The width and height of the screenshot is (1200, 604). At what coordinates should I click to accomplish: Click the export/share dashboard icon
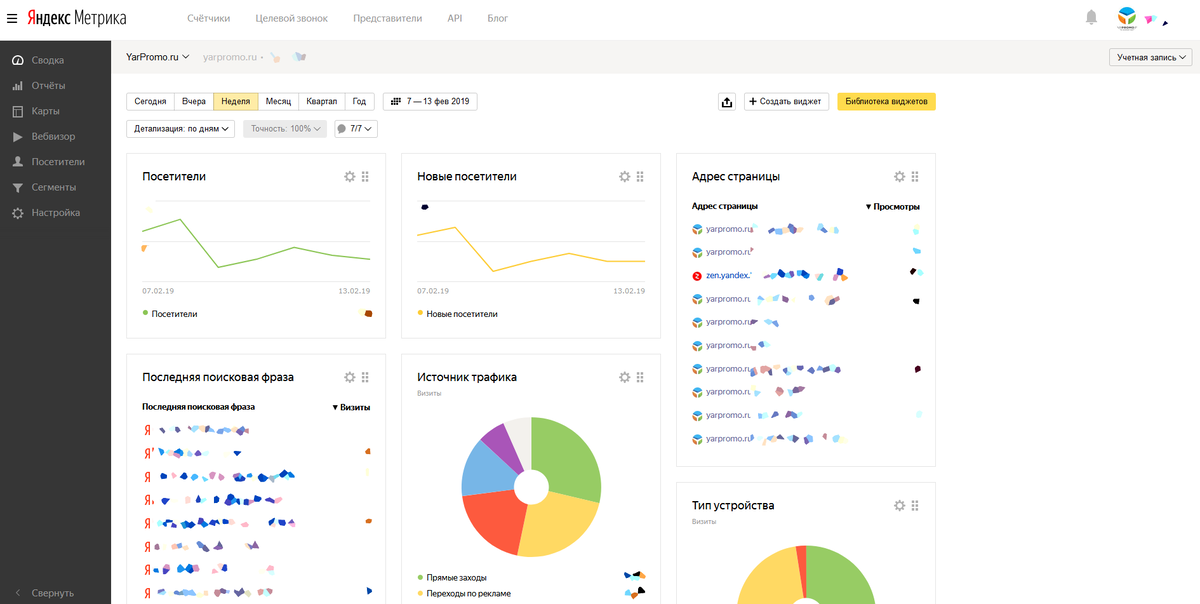(x=727, y=101)
